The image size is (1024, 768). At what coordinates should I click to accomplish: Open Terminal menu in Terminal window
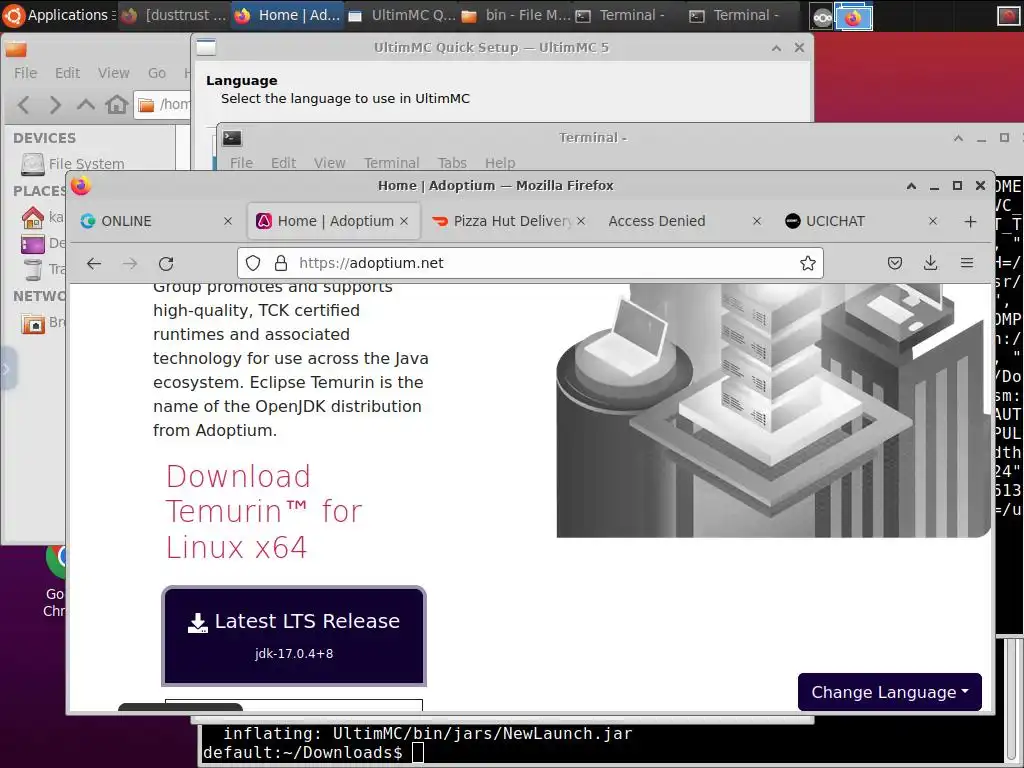pos(391,163)
